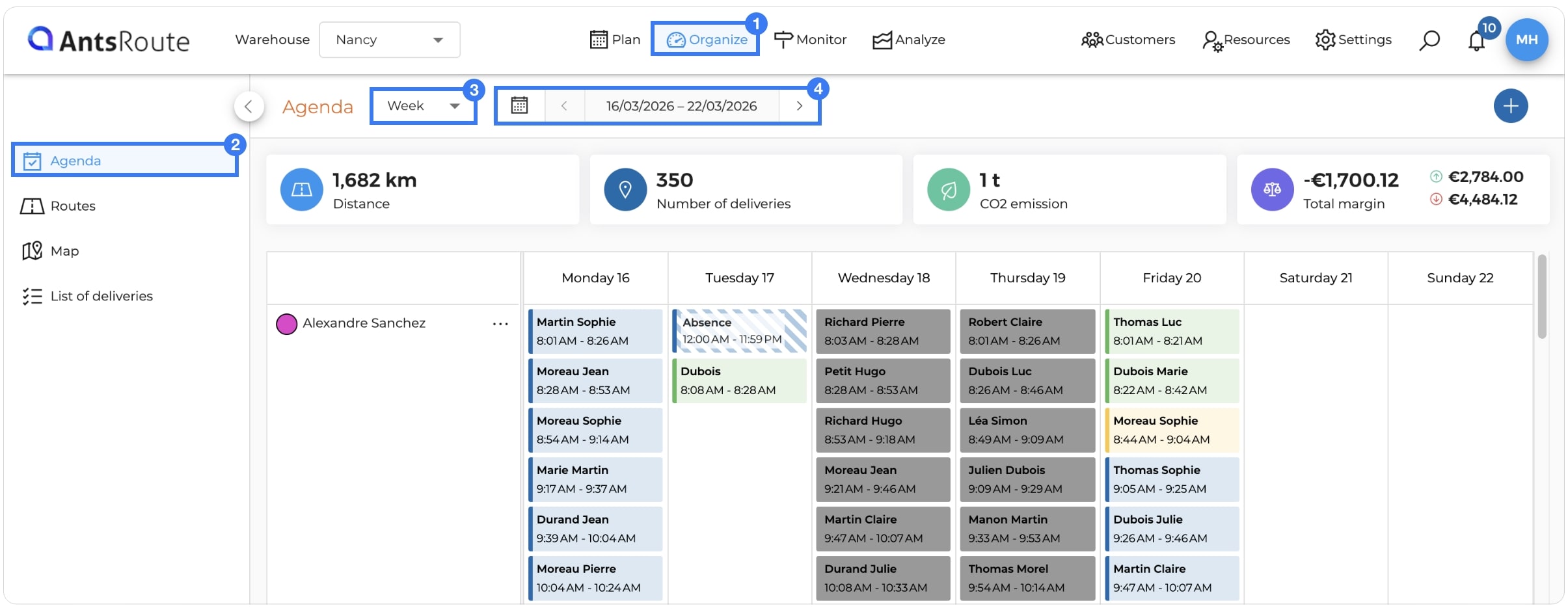Click the Monday 16 column header
1568x610 pixels.
(596, 278)
